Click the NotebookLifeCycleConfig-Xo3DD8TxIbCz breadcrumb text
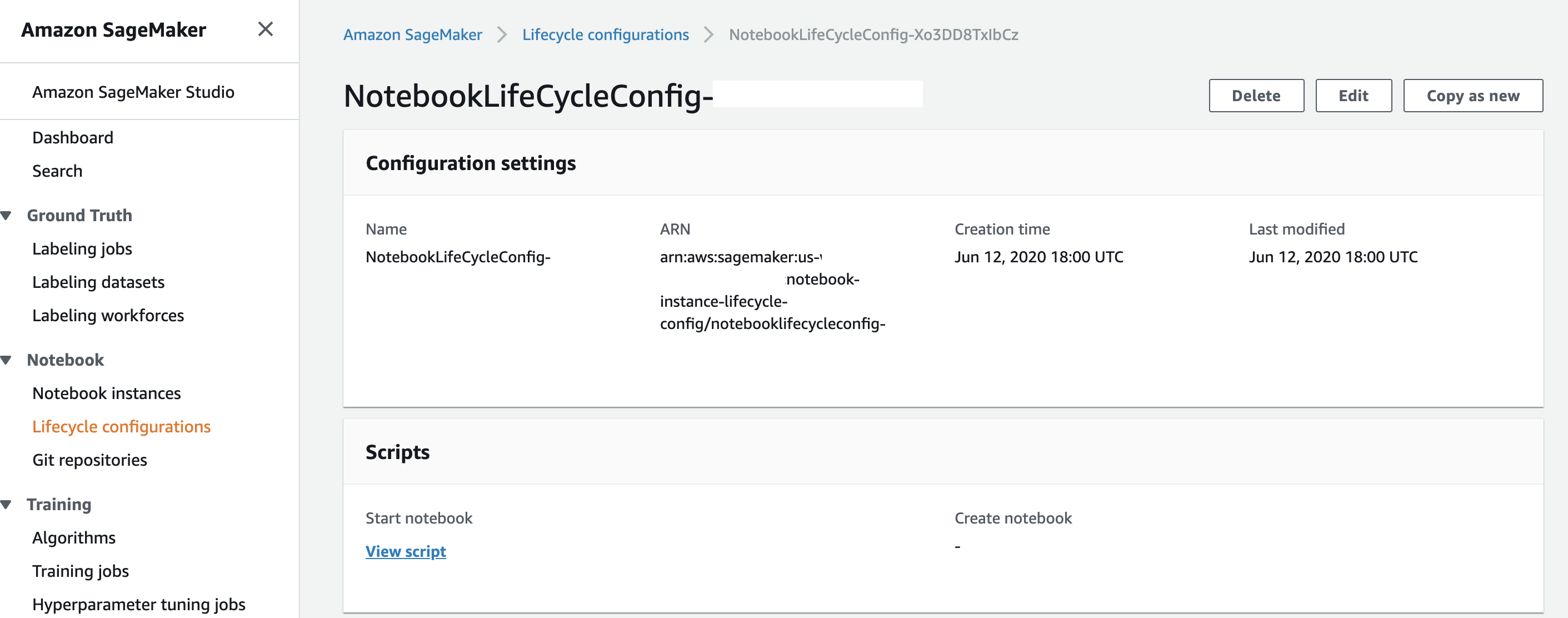Viewport: 1568px width, 618px height. [874, 34]
